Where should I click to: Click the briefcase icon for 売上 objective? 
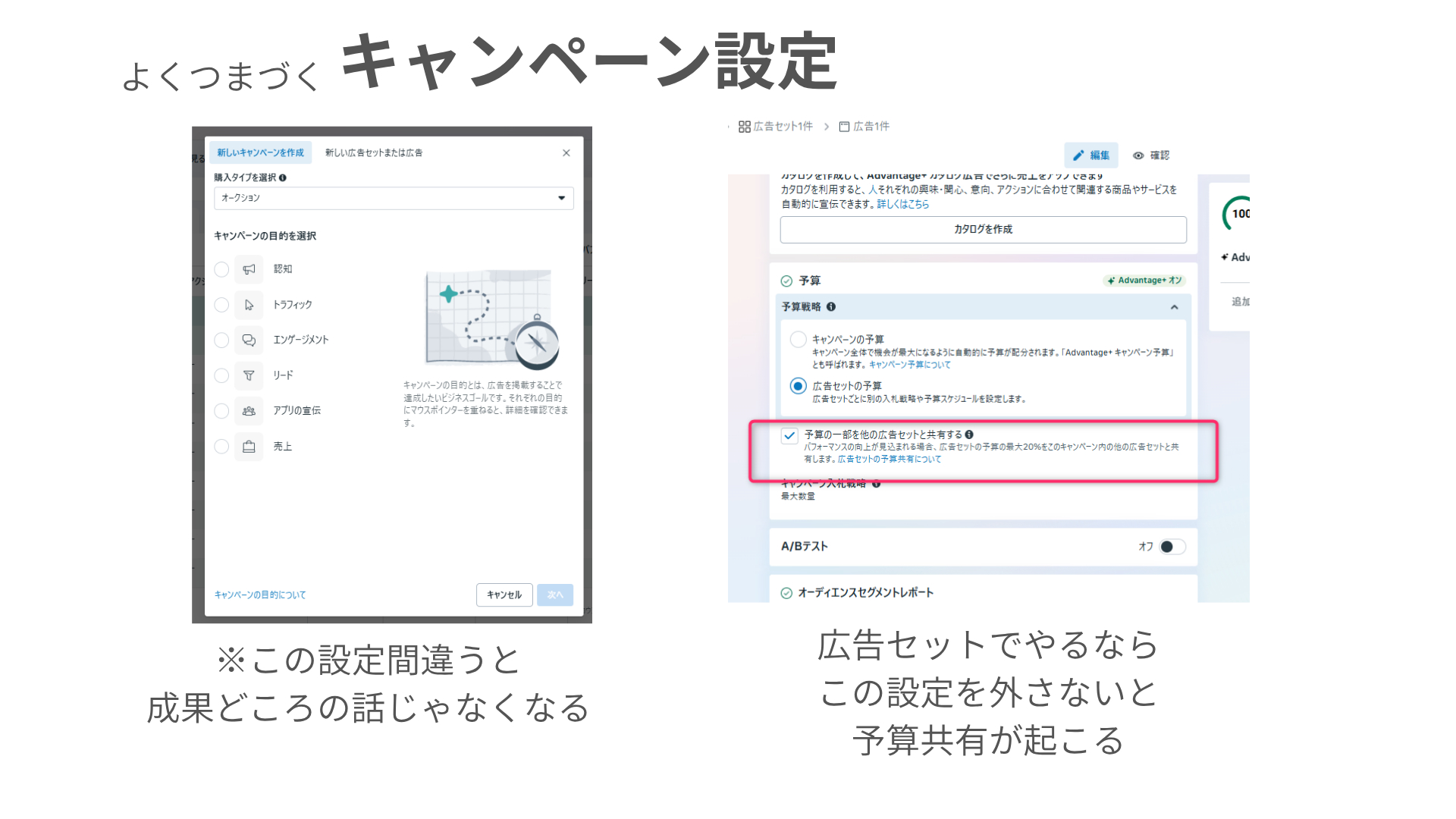tap(249, 447)
